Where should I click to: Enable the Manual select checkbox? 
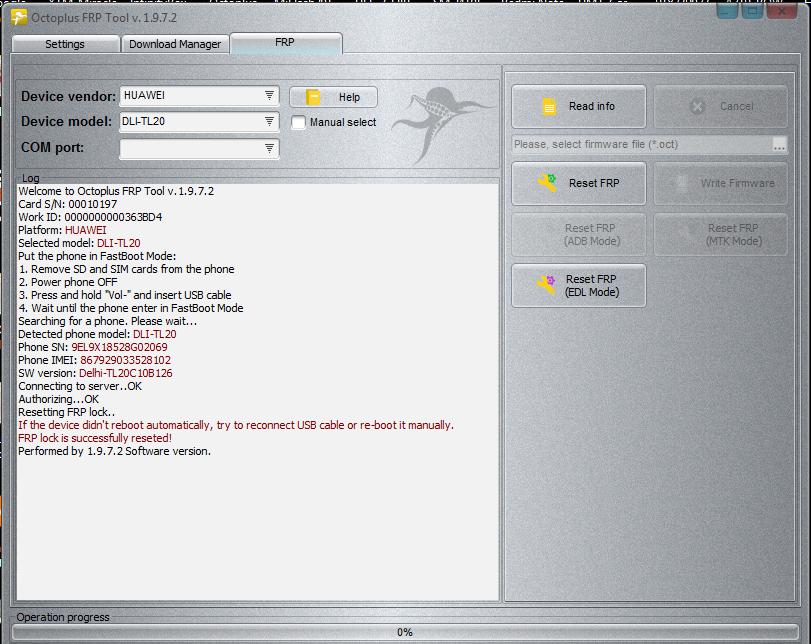(x=298, y=122)
